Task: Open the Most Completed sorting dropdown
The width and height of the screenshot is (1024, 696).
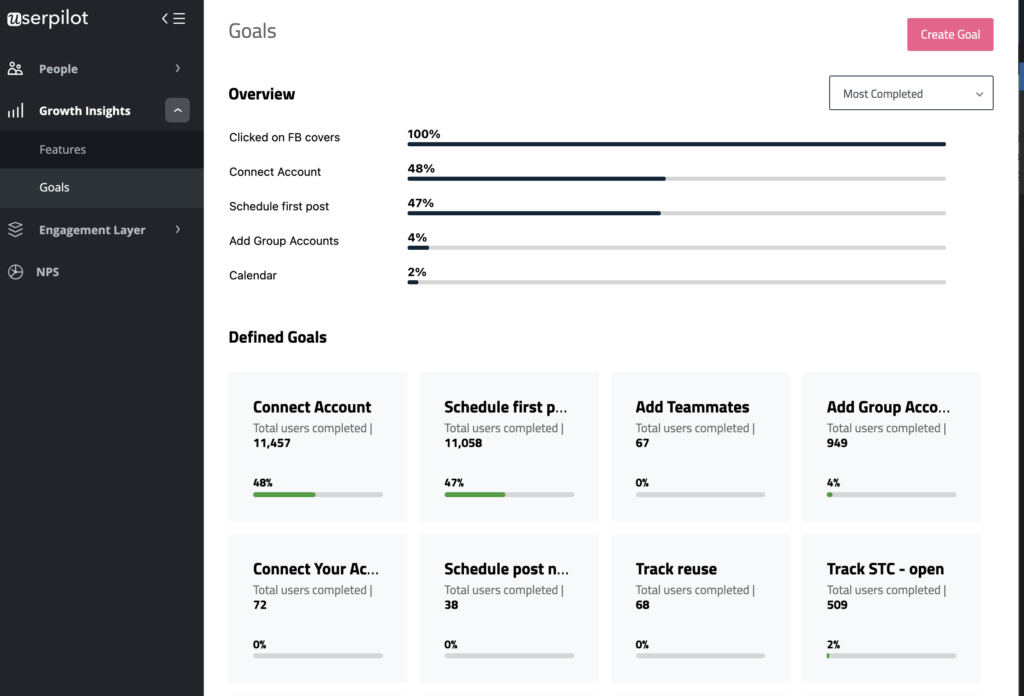Action: click(910, 92)
